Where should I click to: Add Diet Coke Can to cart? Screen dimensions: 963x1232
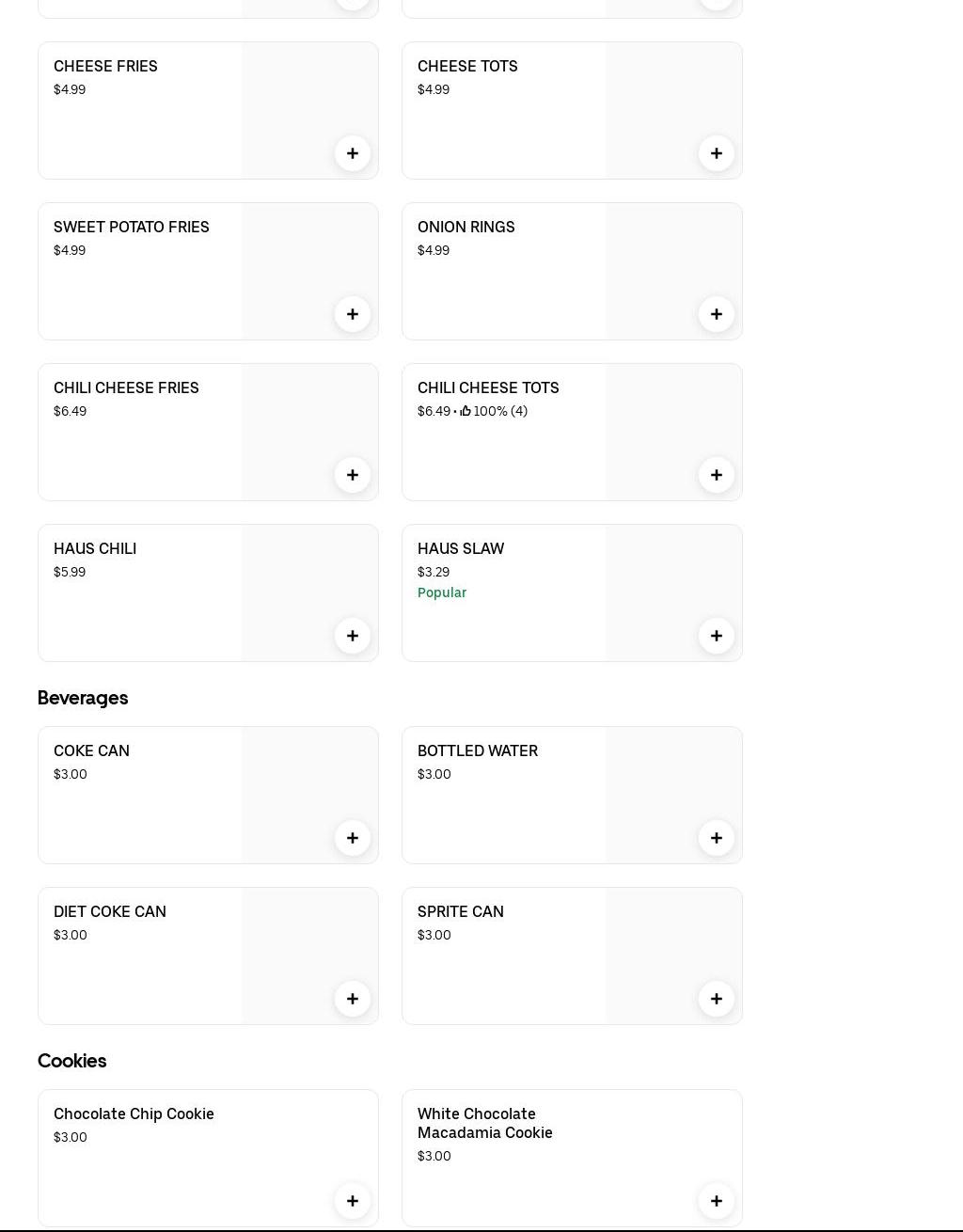[353, 999]
